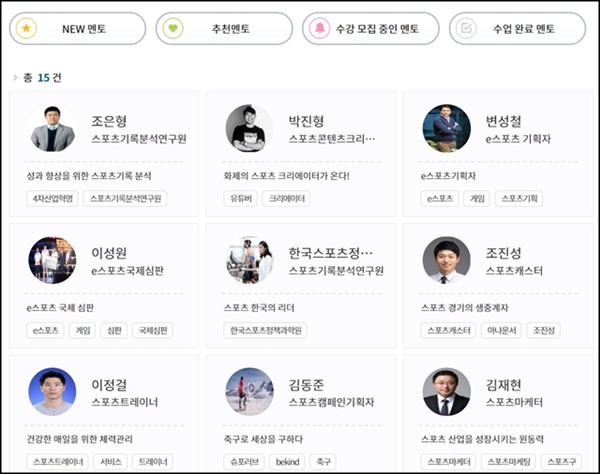Click the 유튜버 tag under 박진형

[x=240, y=199]
